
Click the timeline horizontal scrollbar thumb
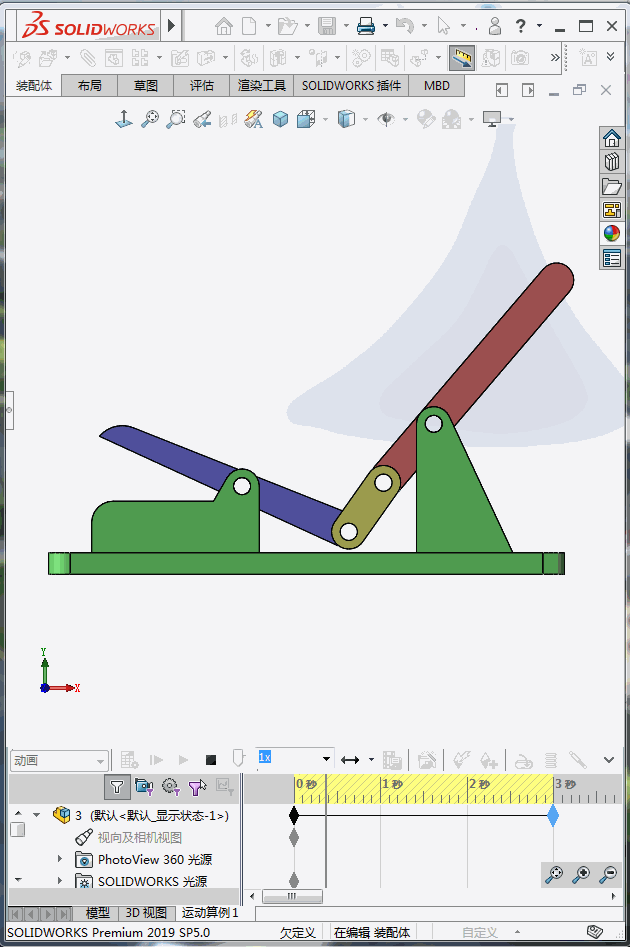(x=292, y=897)
